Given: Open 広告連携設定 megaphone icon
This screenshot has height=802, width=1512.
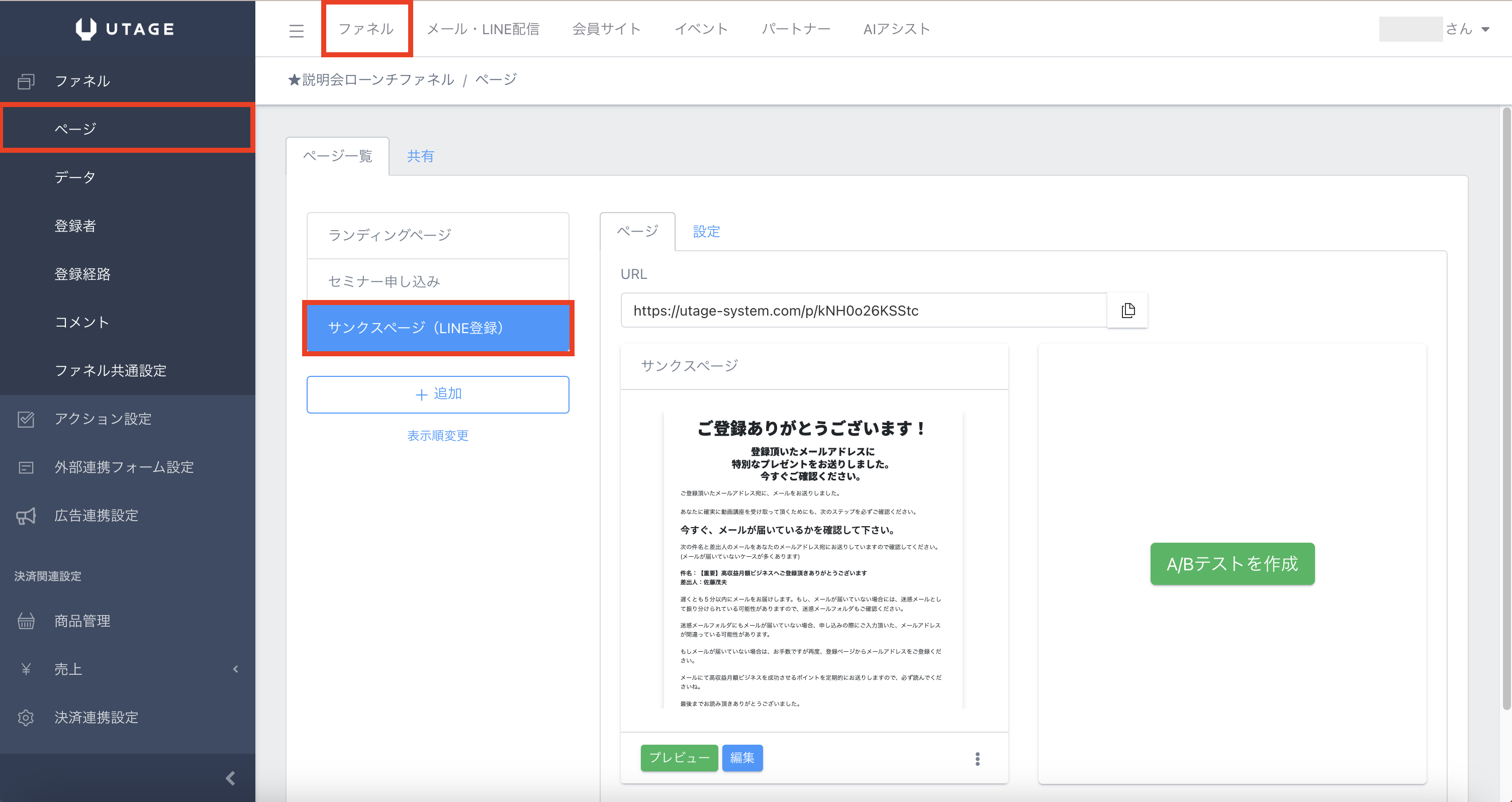Looking at the screenshot, I should 26,516.
